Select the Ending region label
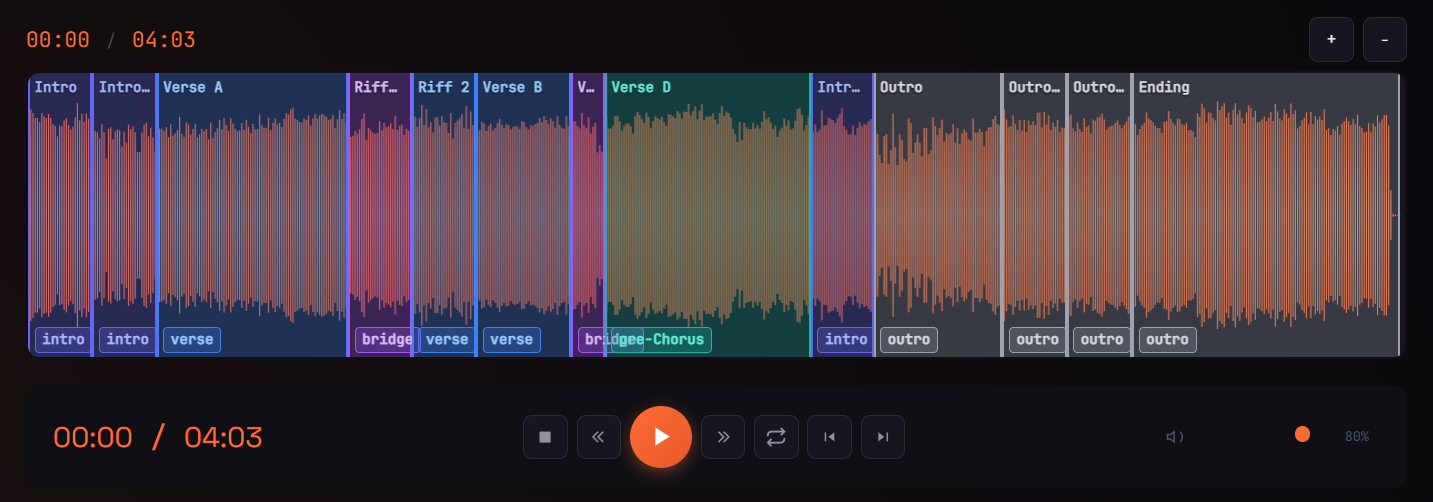The height and width of the screenshot is (502, 1433). 1164,87
